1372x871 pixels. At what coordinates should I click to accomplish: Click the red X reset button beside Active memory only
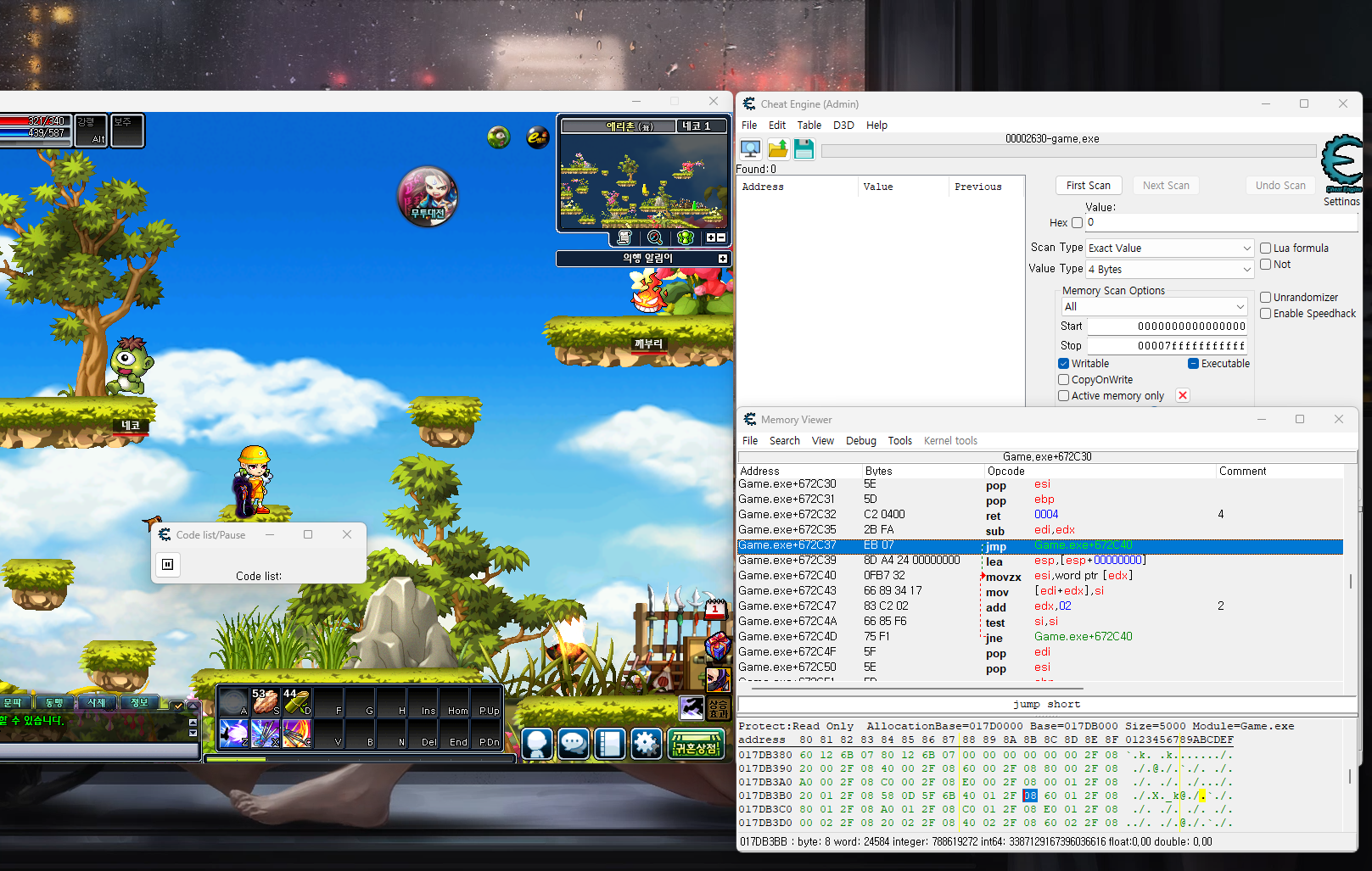[1183, 395]
